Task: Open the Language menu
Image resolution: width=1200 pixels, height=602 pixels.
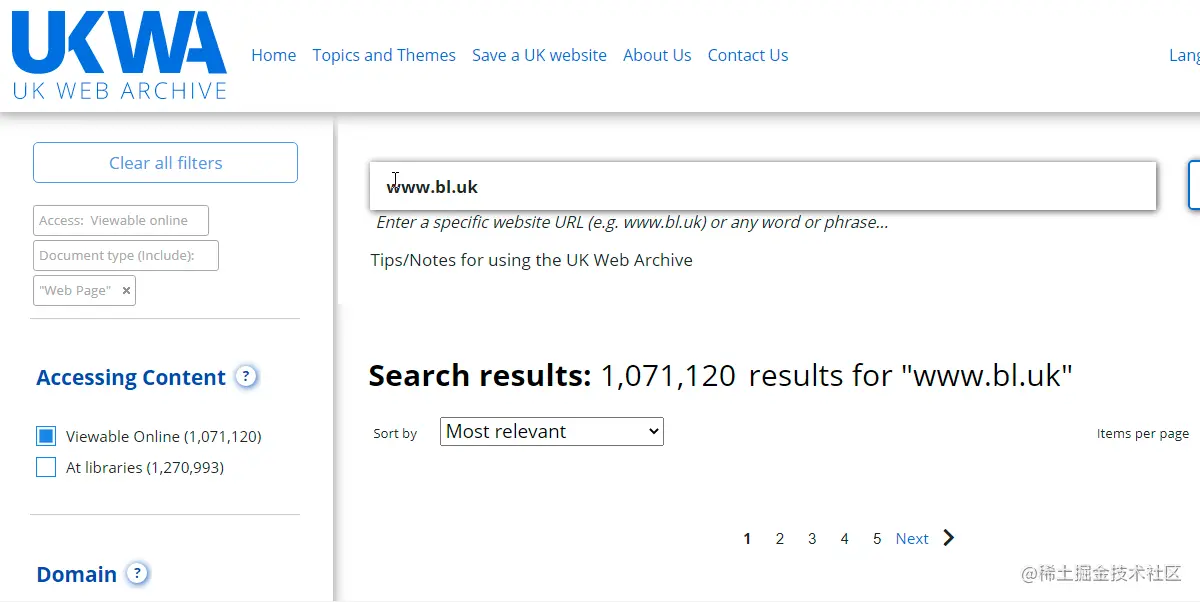Action: point(1184,55)
